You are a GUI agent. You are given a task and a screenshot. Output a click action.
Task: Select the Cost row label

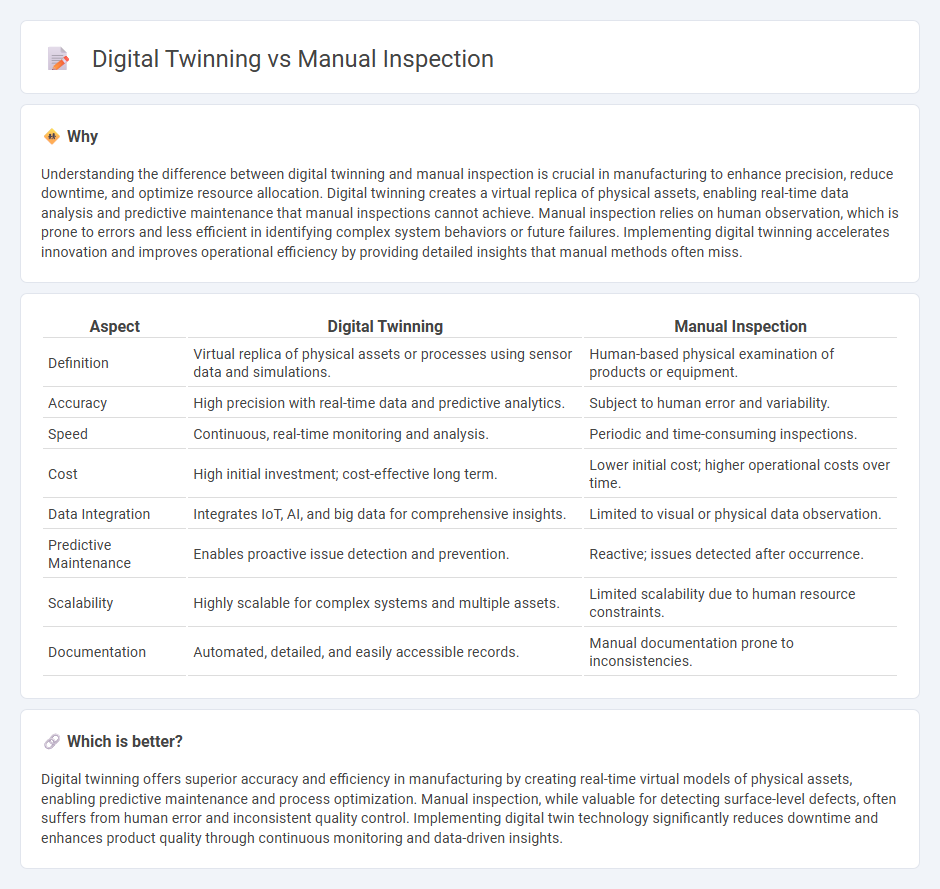[63, 474]
